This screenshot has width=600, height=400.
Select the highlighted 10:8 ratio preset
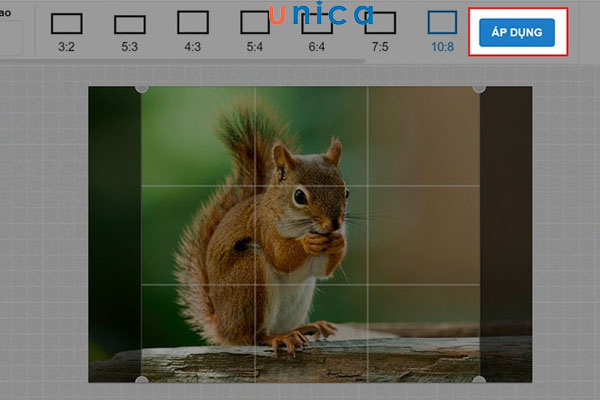[442, 31]
